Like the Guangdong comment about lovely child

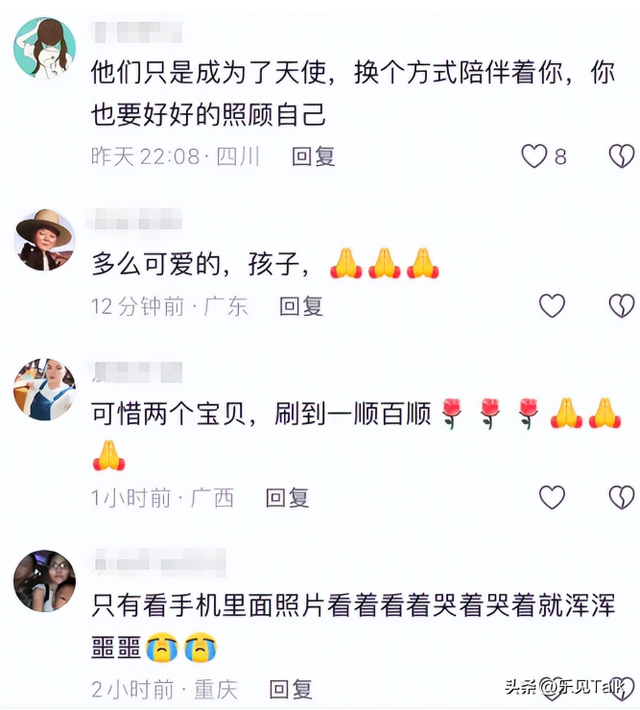[x=552, y=306]
